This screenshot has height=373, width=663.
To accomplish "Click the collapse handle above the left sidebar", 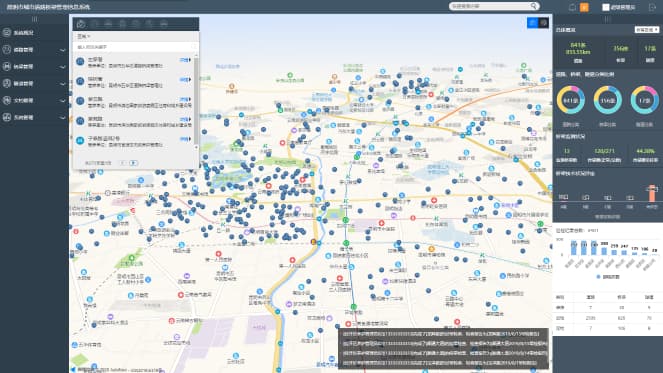I will click(34, 19).
